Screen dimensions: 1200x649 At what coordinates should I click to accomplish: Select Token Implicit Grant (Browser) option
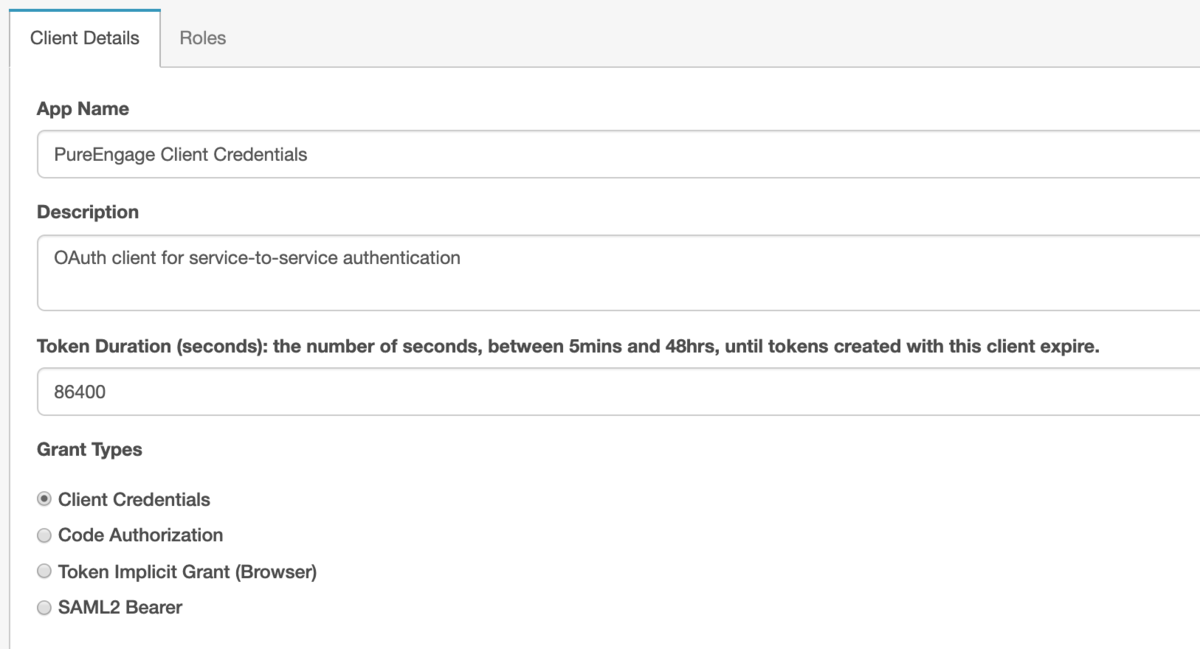click(44, 572)
